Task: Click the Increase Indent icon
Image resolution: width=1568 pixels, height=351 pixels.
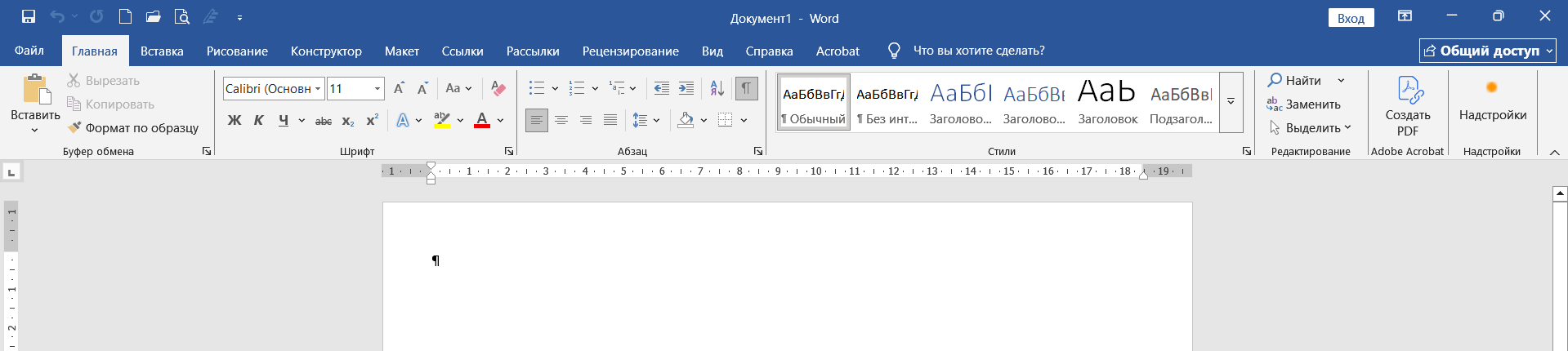Action: (686, 88)
